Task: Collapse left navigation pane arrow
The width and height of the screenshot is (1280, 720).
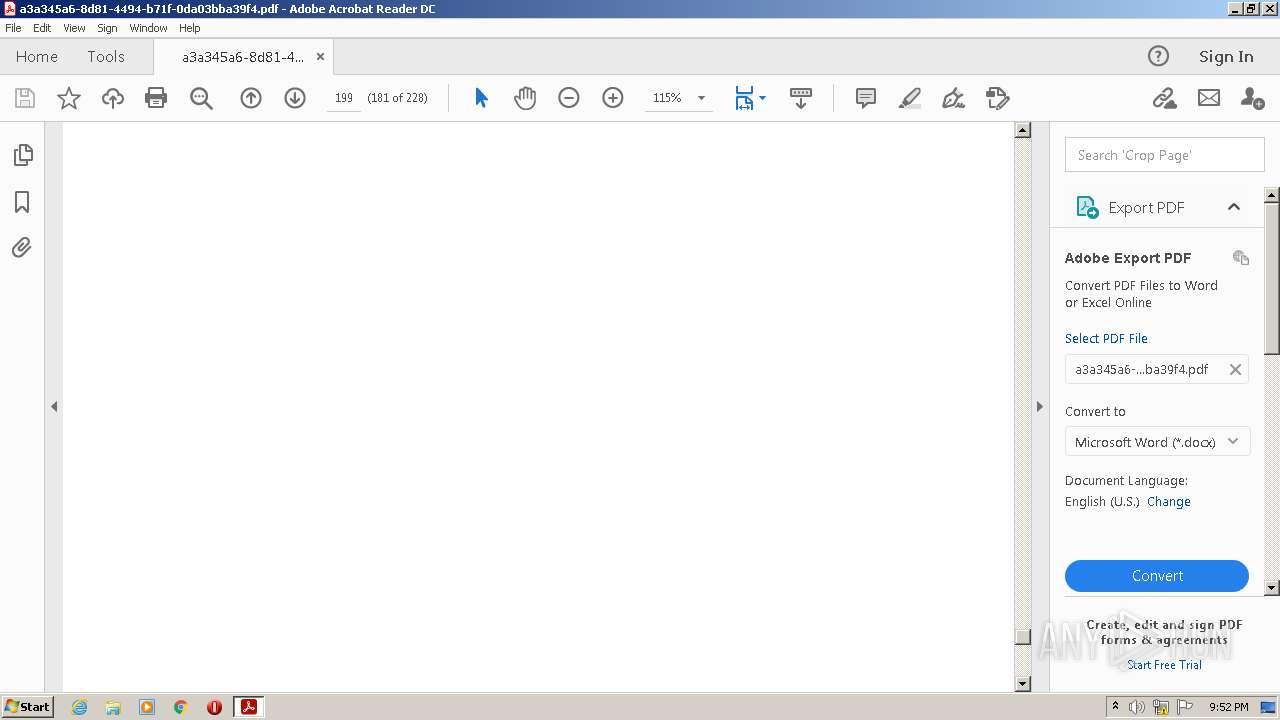Action: (x=54, y=406)
